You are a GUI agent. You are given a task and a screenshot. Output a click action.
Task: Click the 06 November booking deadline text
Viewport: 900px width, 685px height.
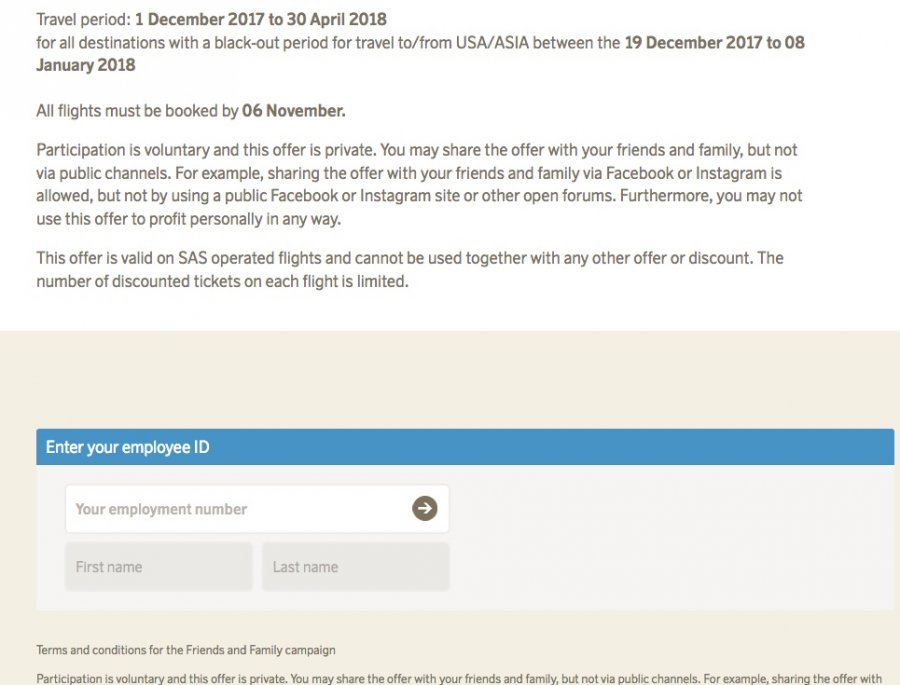(x=293, y=111)
